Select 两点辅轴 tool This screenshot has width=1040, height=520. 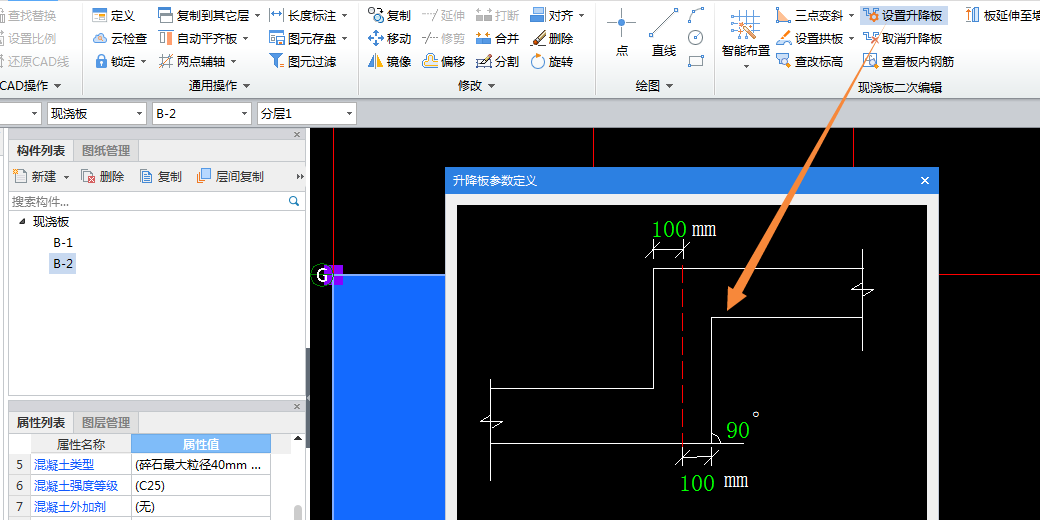point(197,62)
